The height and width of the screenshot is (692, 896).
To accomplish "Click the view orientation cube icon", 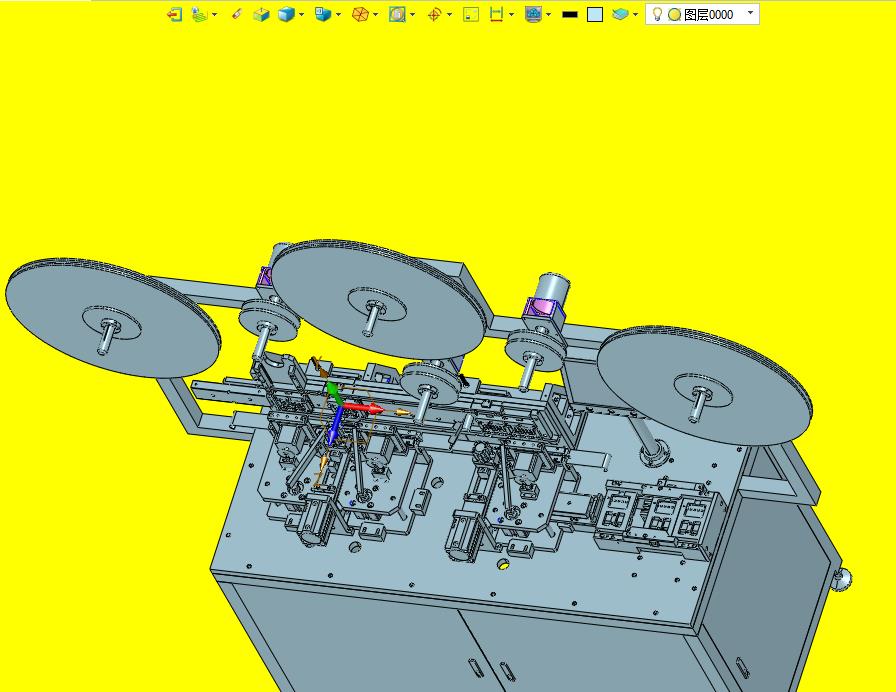I will (323, 14).
